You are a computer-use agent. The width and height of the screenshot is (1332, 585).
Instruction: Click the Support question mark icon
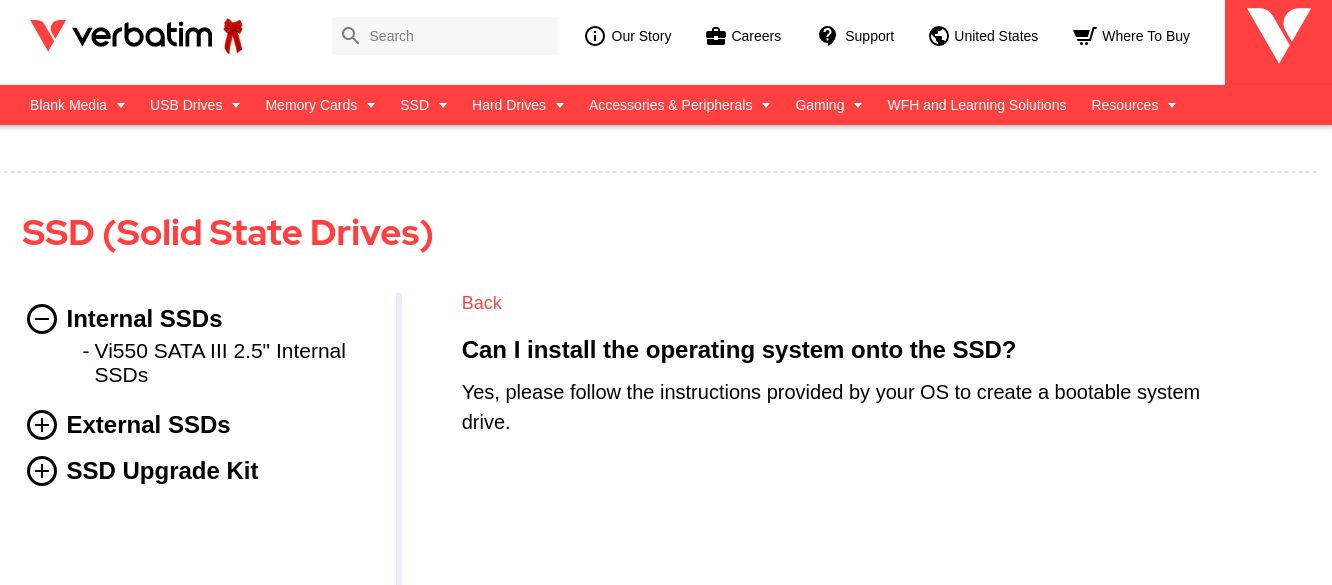coord(827,36)
